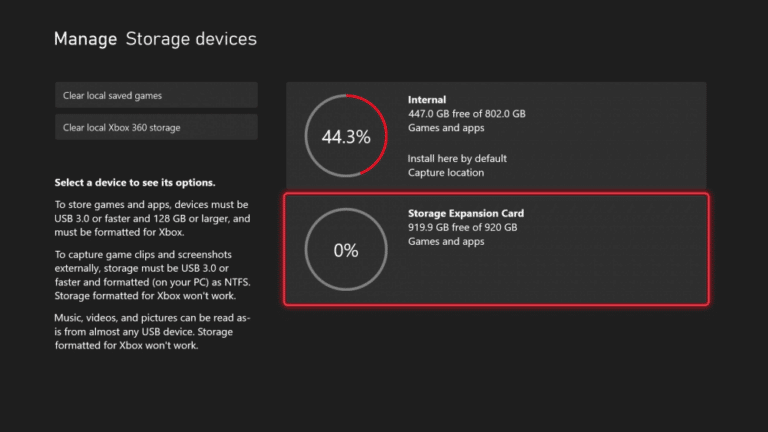This screenshot has width=768, height=432.
Task: Click the "Capture location" label
Action: pos(446,172)
